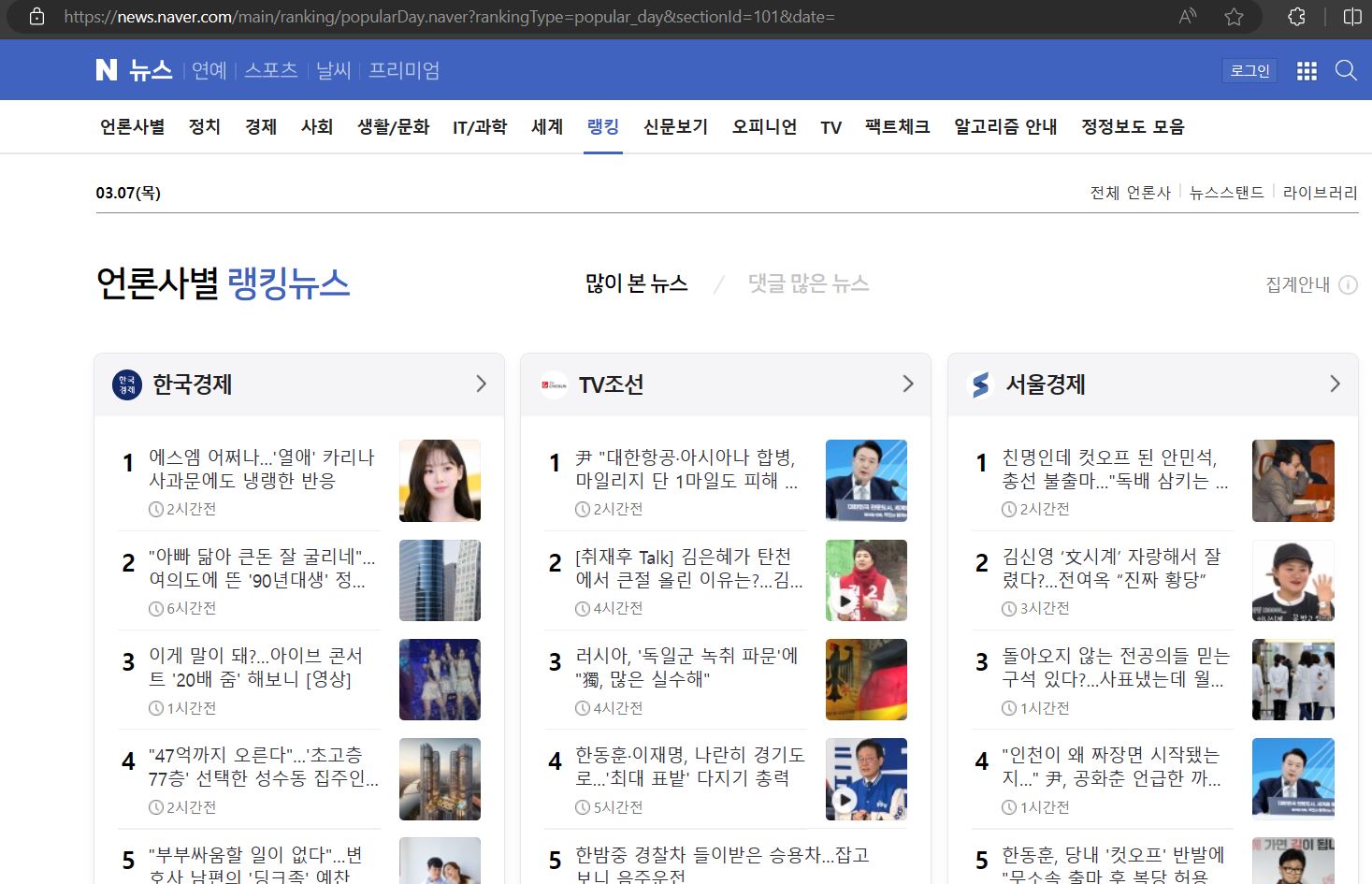Click the TV조선 press logo icon
This screenshot has height=884, width=1372.
point(554,384)
